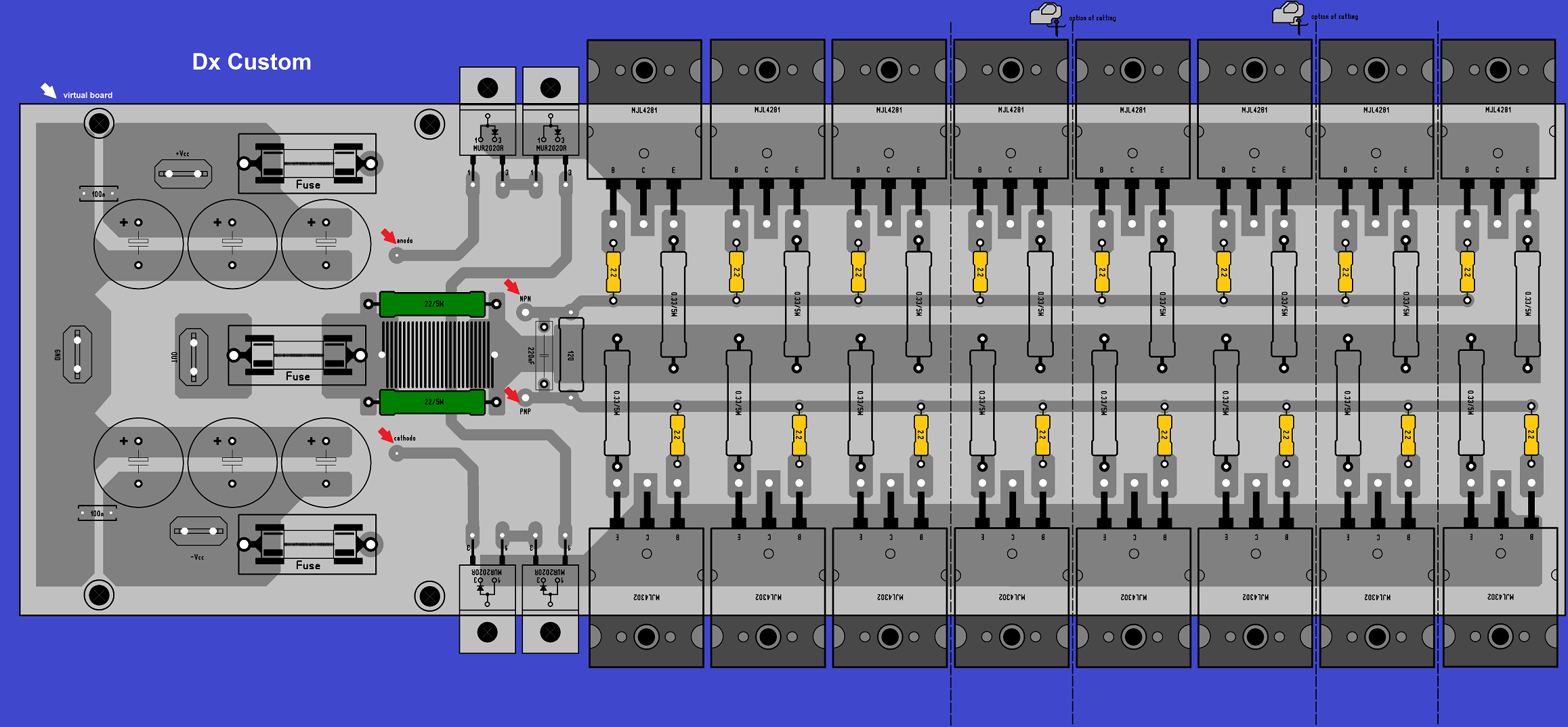This screenshot has height=727, width=1568.
Task: Click the "virtual board" label
Action: point(88,96)
